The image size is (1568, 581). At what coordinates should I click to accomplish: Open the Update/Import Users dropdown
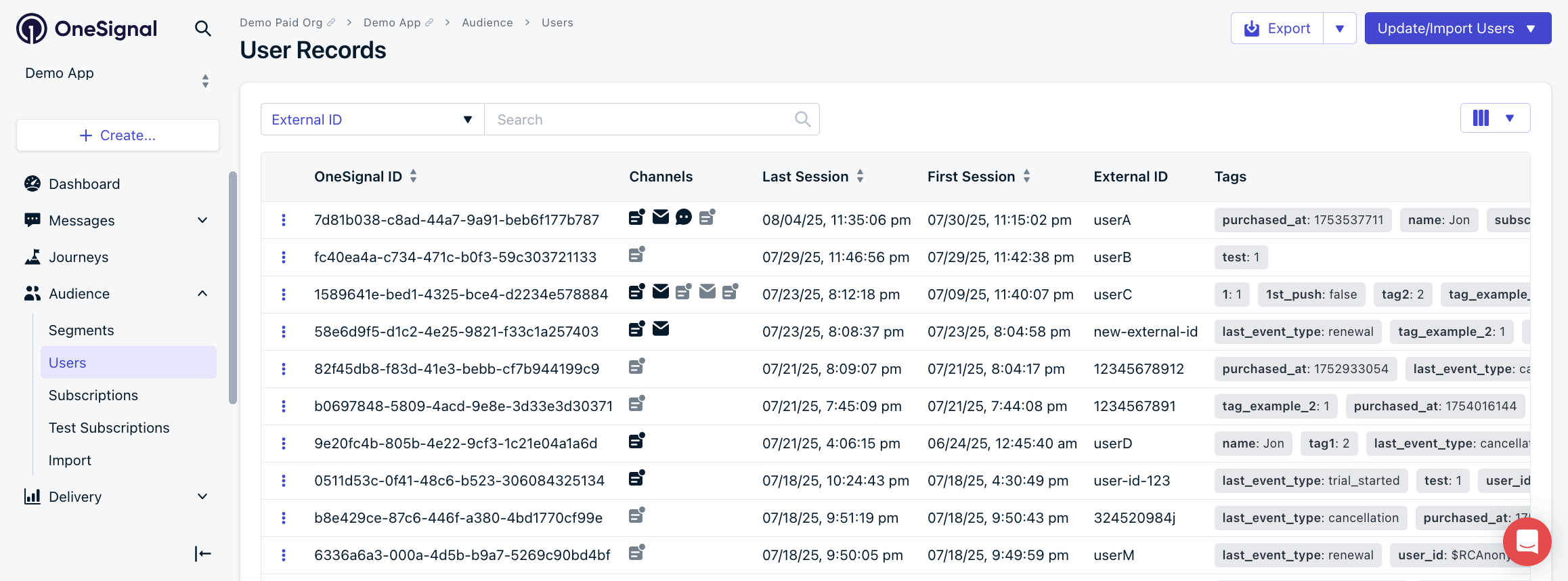(1458, 28)
